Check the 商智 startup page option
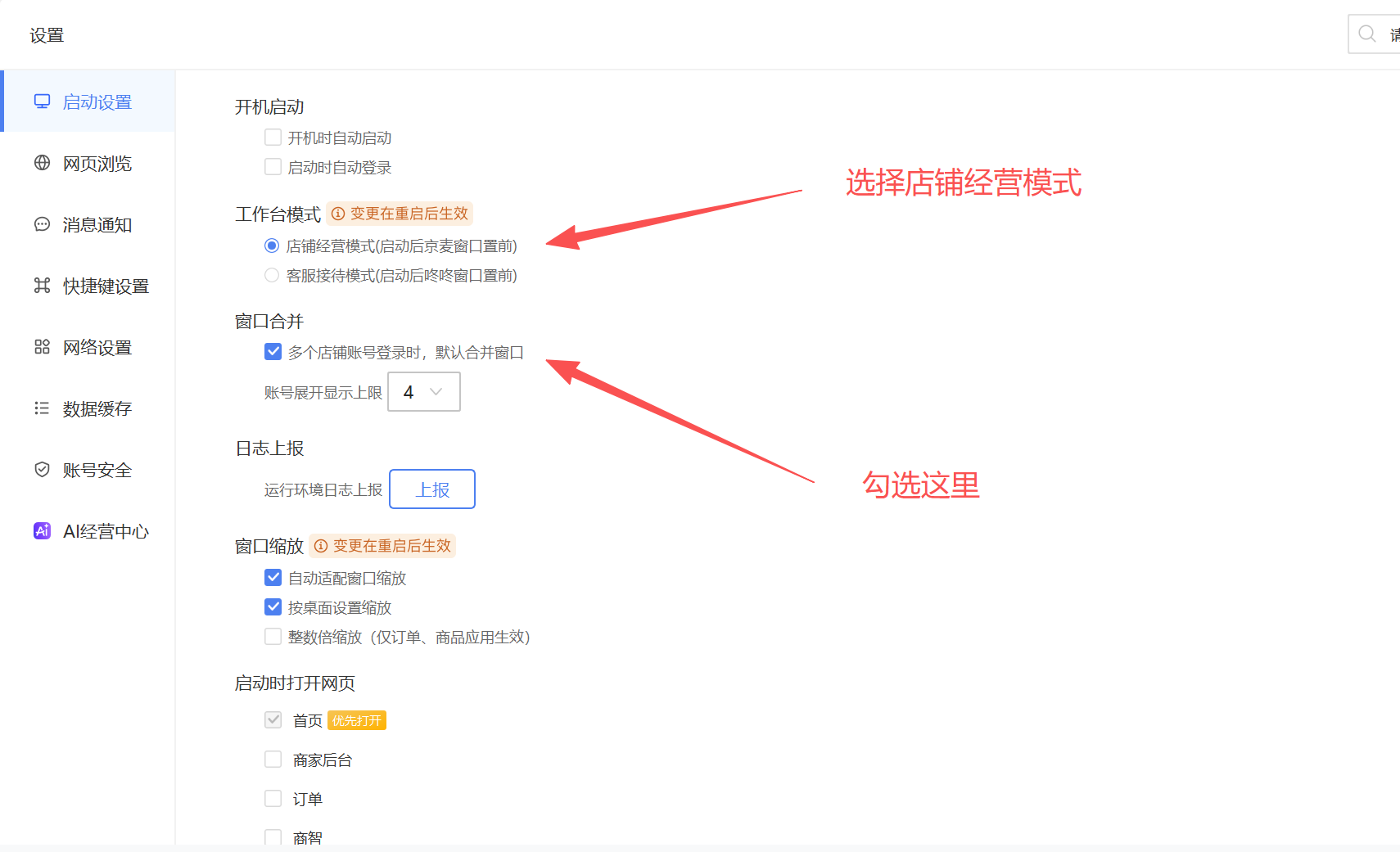This screenshot has height=852, width=1400. click(x=273, y=837)
